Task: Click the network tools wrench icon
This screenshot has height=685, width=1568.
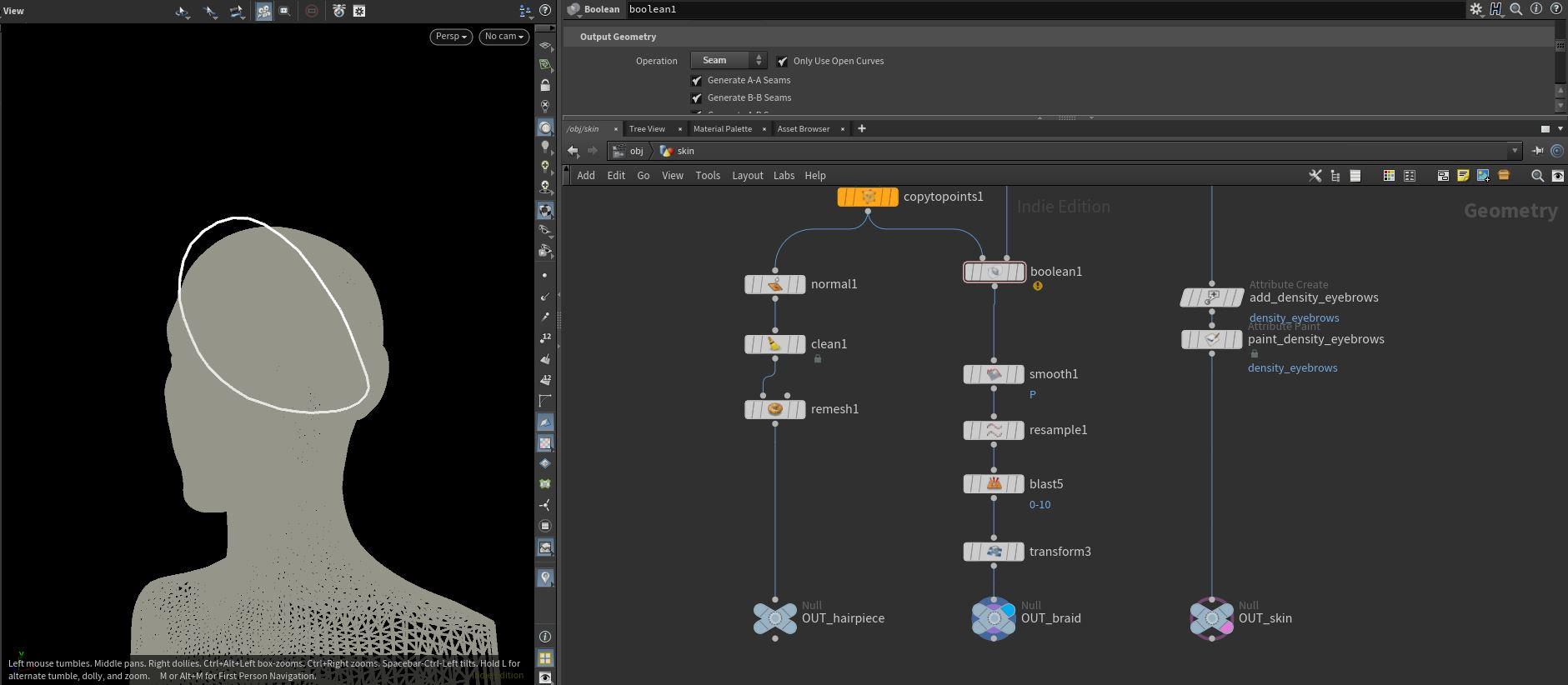Action: (1315, 176)
